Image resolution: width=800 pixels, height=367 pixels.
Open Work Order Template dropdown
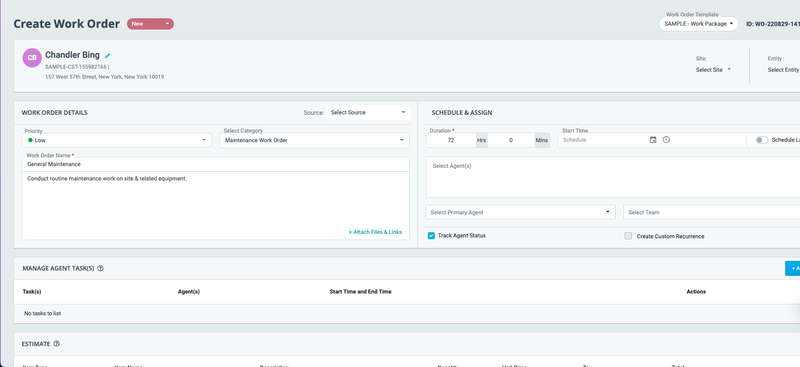(698, 24)
